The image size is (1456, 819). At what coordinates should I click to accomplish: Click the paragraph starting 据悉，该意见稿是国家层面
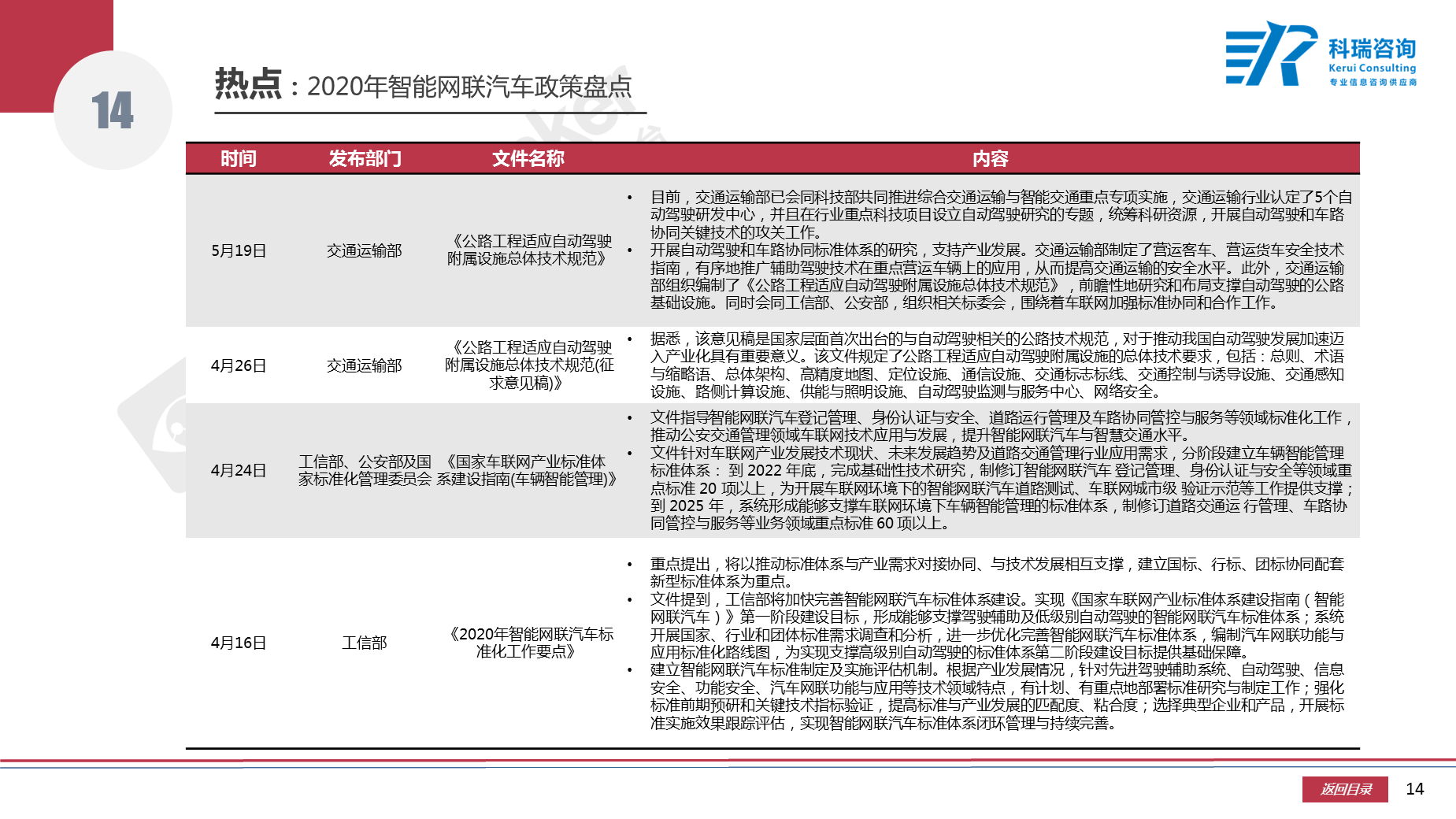pyautogui.click(x=997, y=365)
